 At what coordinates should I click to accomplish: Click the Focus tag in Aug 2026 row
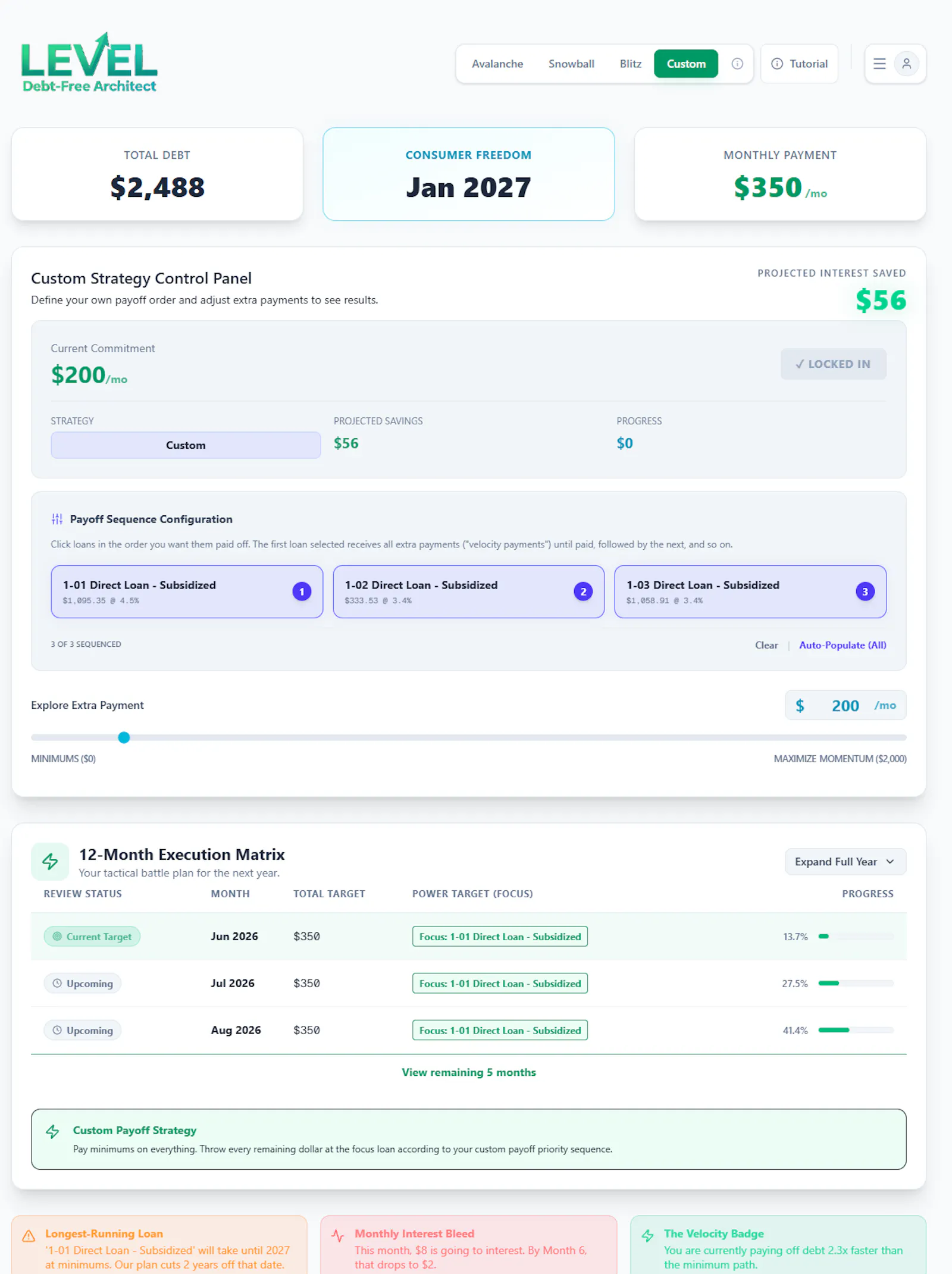500,1030
